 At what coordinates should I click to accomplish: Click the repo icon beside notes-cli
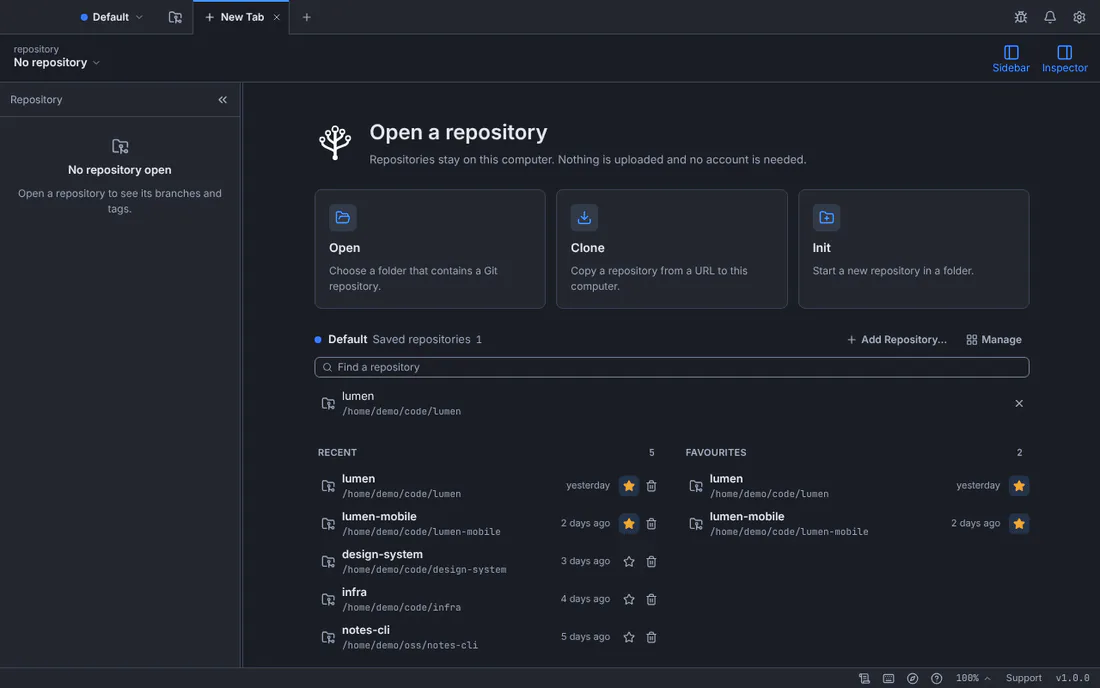[328, 638]
